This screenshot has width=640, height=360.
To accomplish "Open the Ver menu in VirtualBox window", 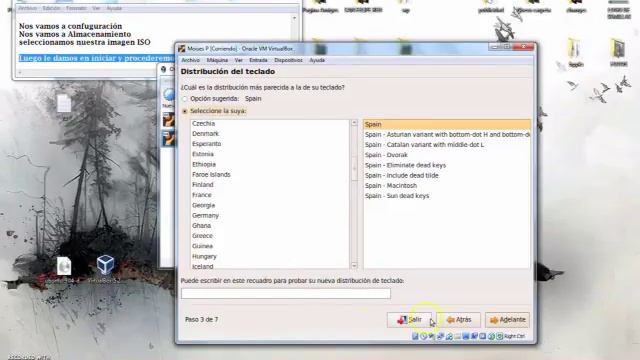I will tap(238, 60).
